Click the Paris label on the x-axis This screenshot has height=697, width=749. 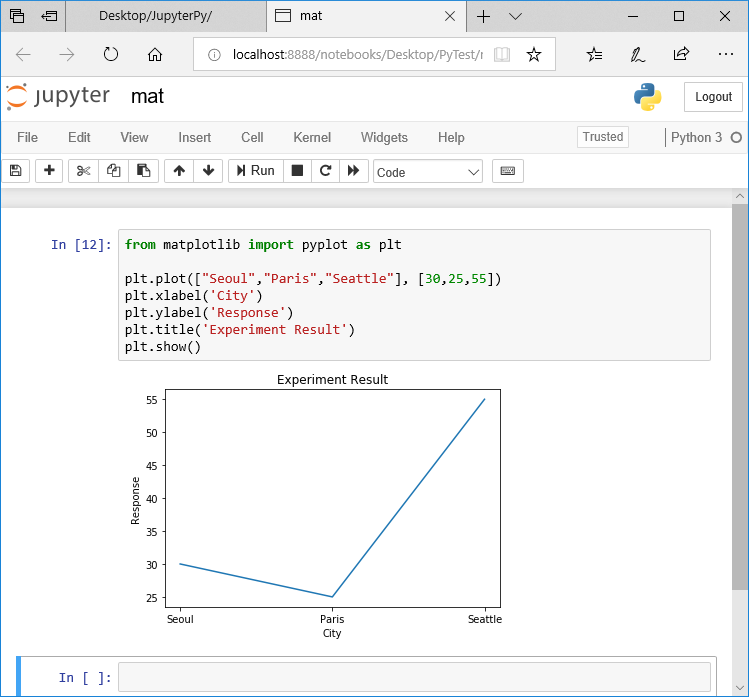[x=332, y=619]
